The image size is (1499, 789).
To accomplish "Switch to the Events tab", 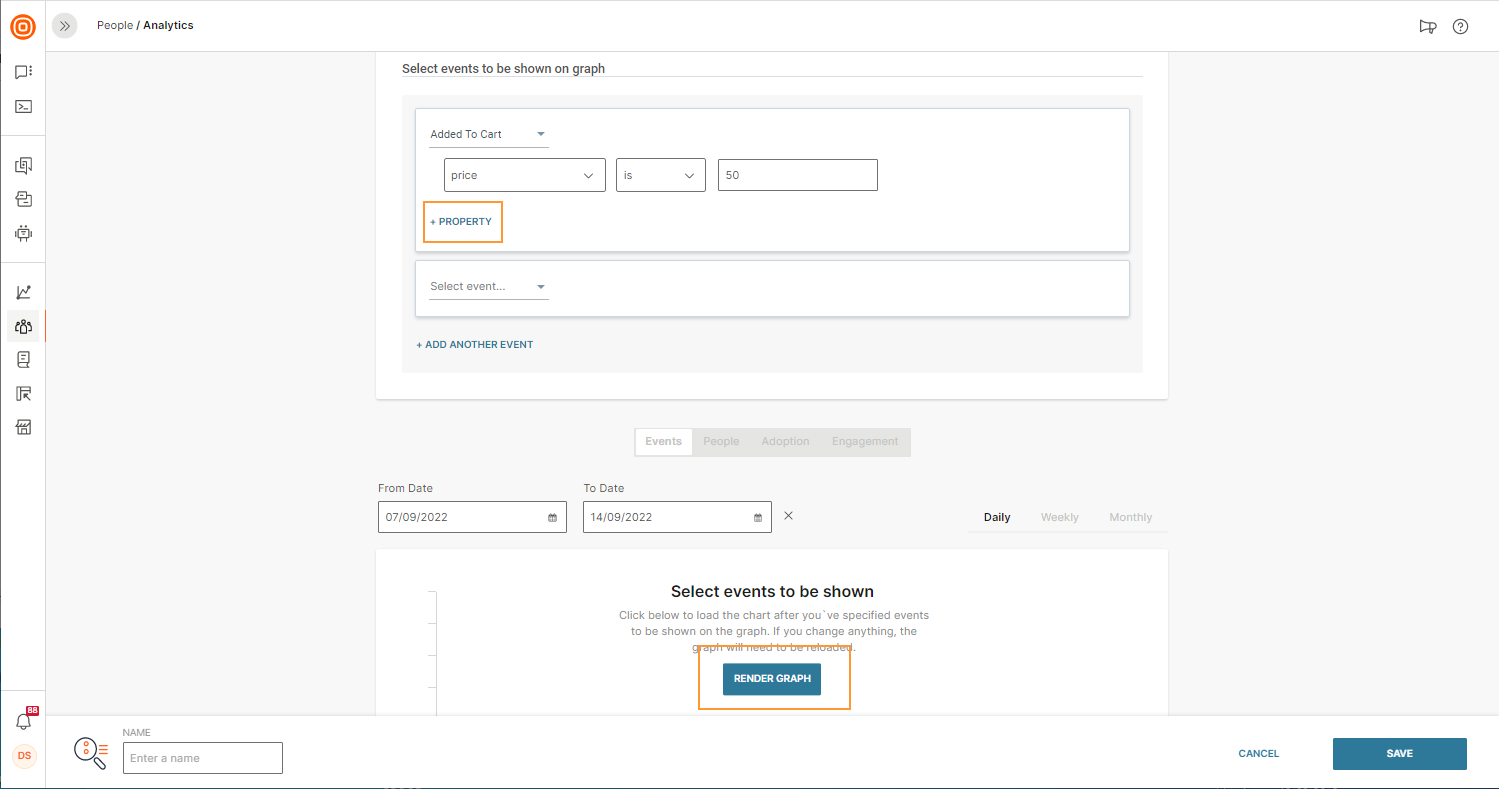I will (x=664, y=441).
